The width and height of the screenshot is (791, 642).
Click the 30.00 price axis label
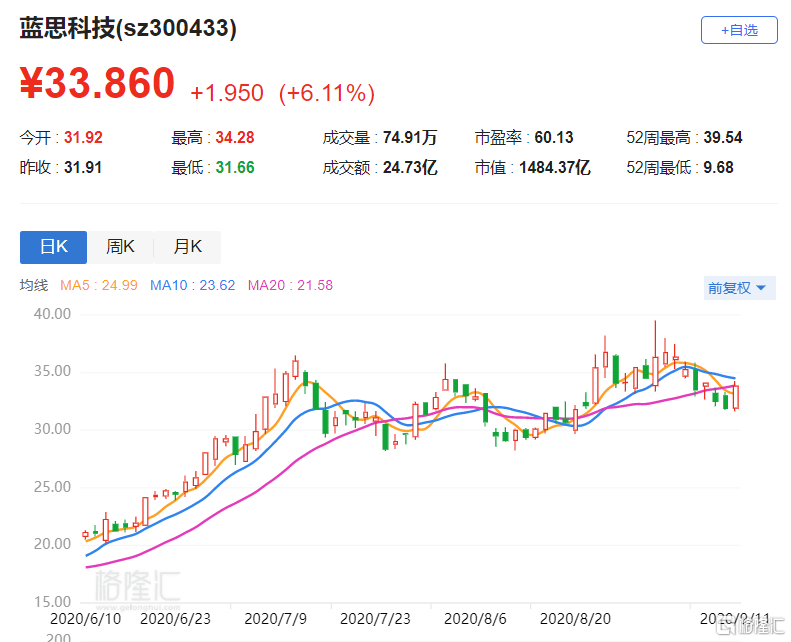click(x=52, y=429)
